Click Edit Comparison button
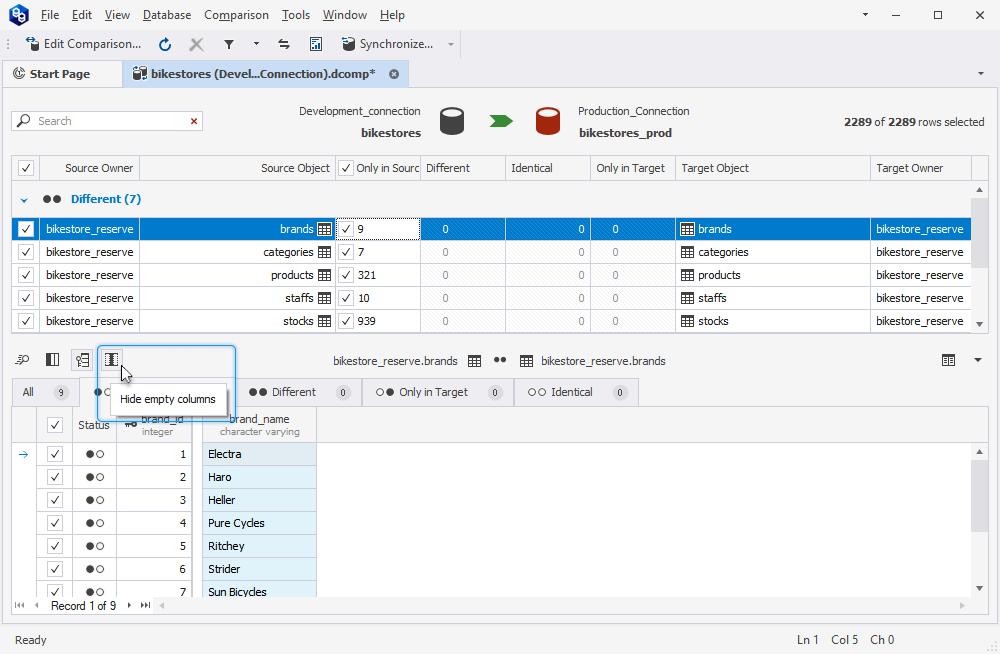The width and height of the screenshot is (1000, 654). point(84,44)
